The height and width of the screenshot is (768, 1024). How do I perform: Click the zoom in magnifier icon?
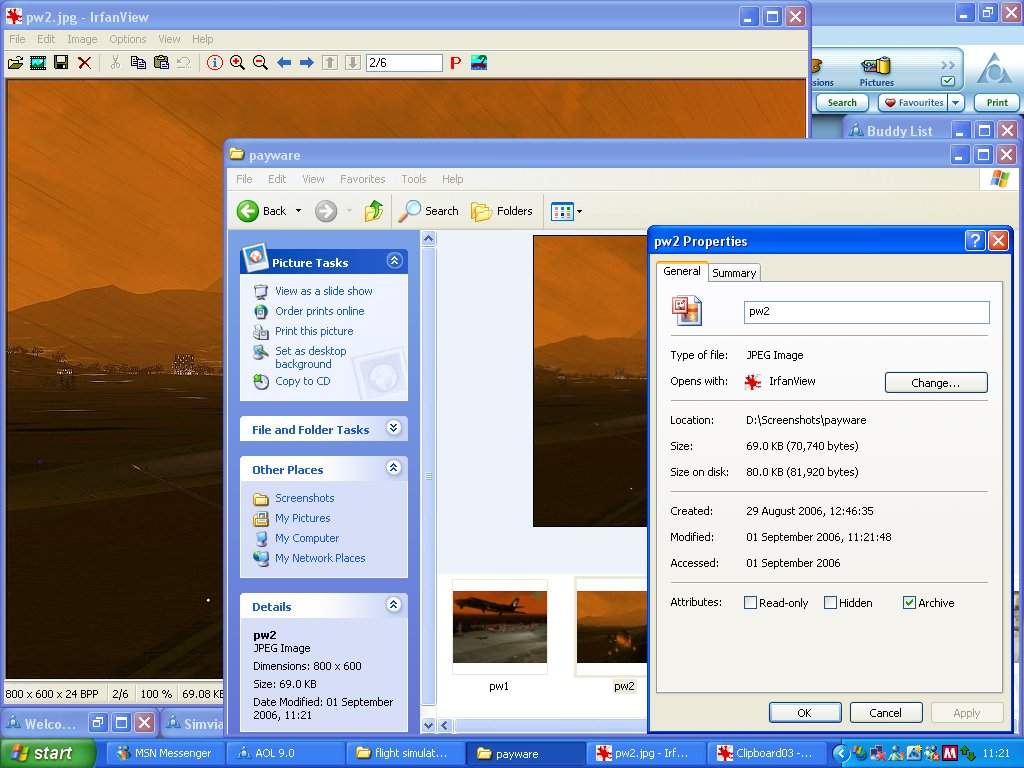[237, 63]
